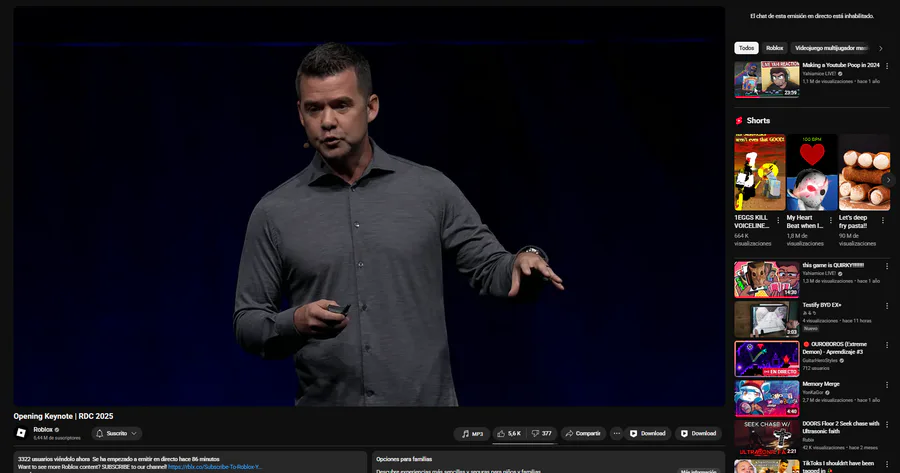Screen dimensions: 900x473
Task: Open the Memory Merge video thumbnail
Action: click(767, 398)
